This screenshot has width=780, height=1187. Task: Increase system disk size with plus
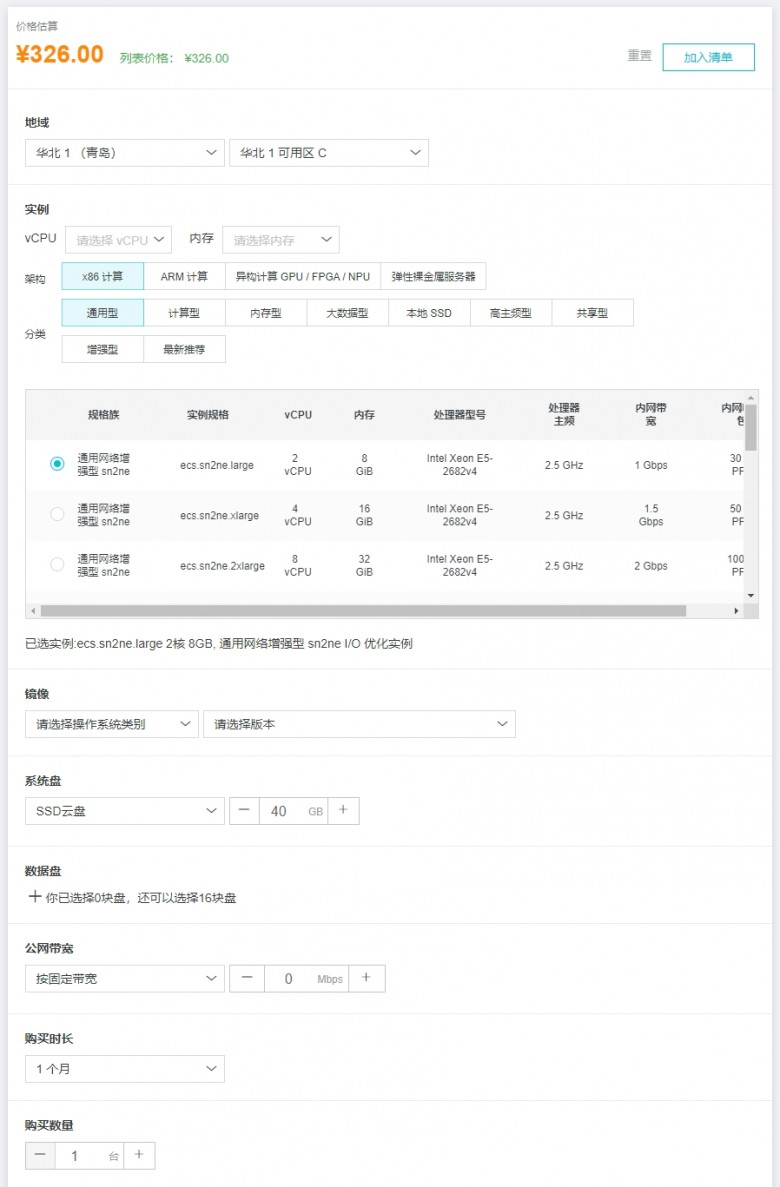click(x=343, y=811)
